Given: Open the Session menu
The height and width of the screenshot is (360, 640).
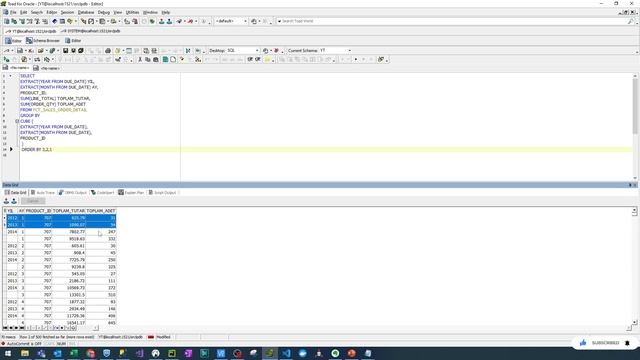Looking at the screenshot, I should pos(67,12).
